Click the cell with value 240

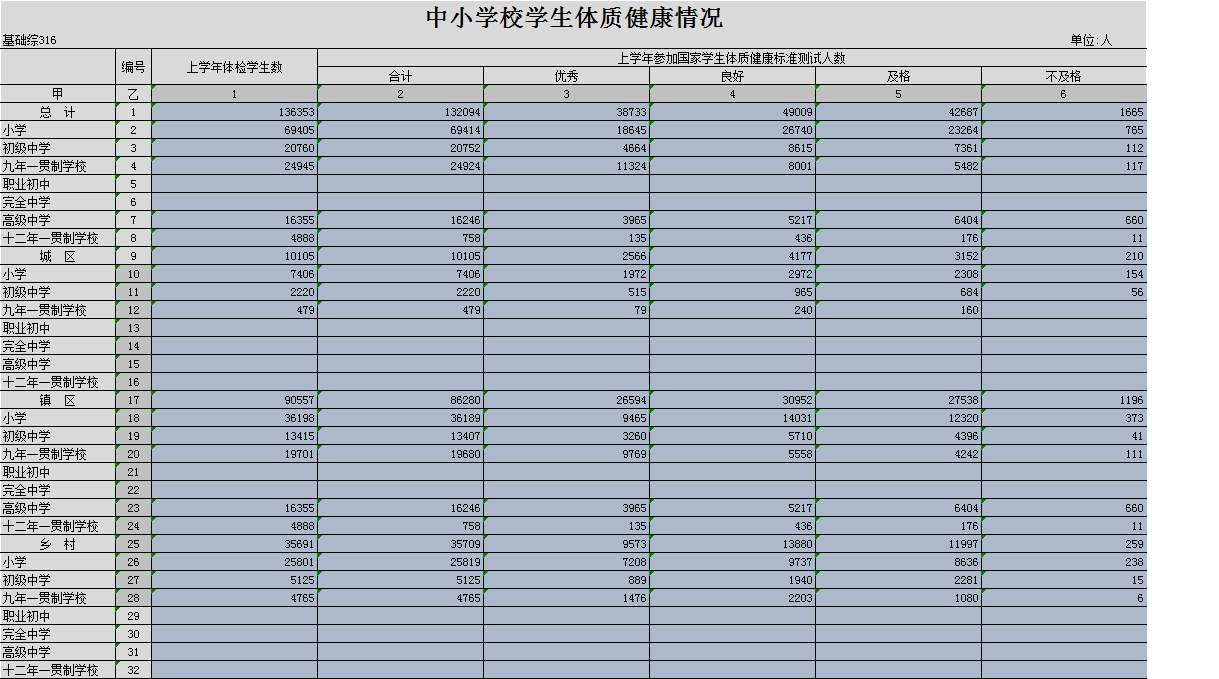tap(732, 310)
